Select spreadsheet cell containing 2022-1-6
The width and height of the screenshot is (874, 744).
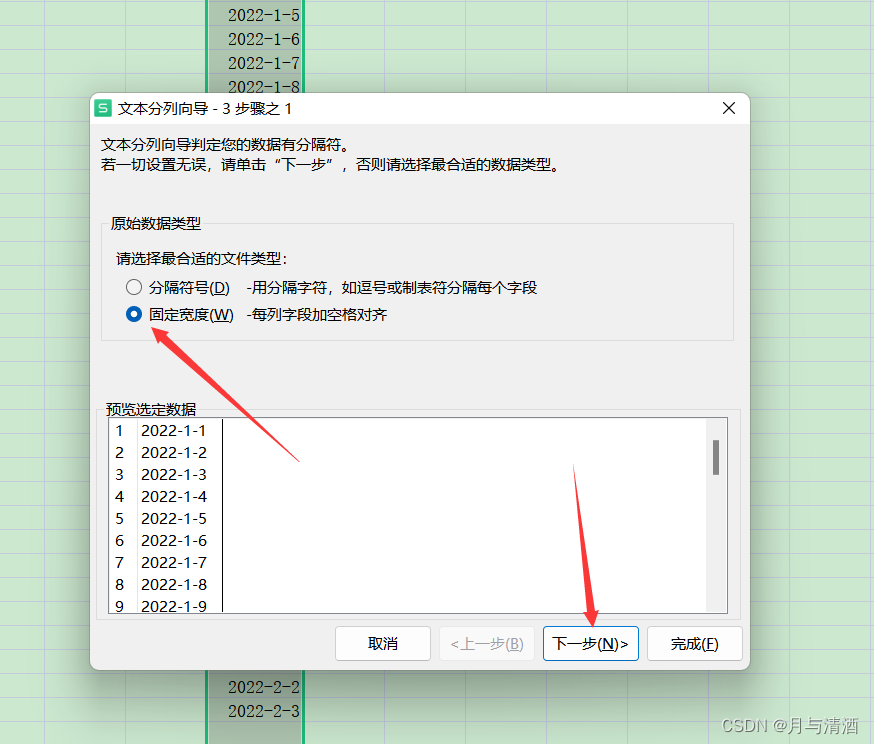point(255,39)
